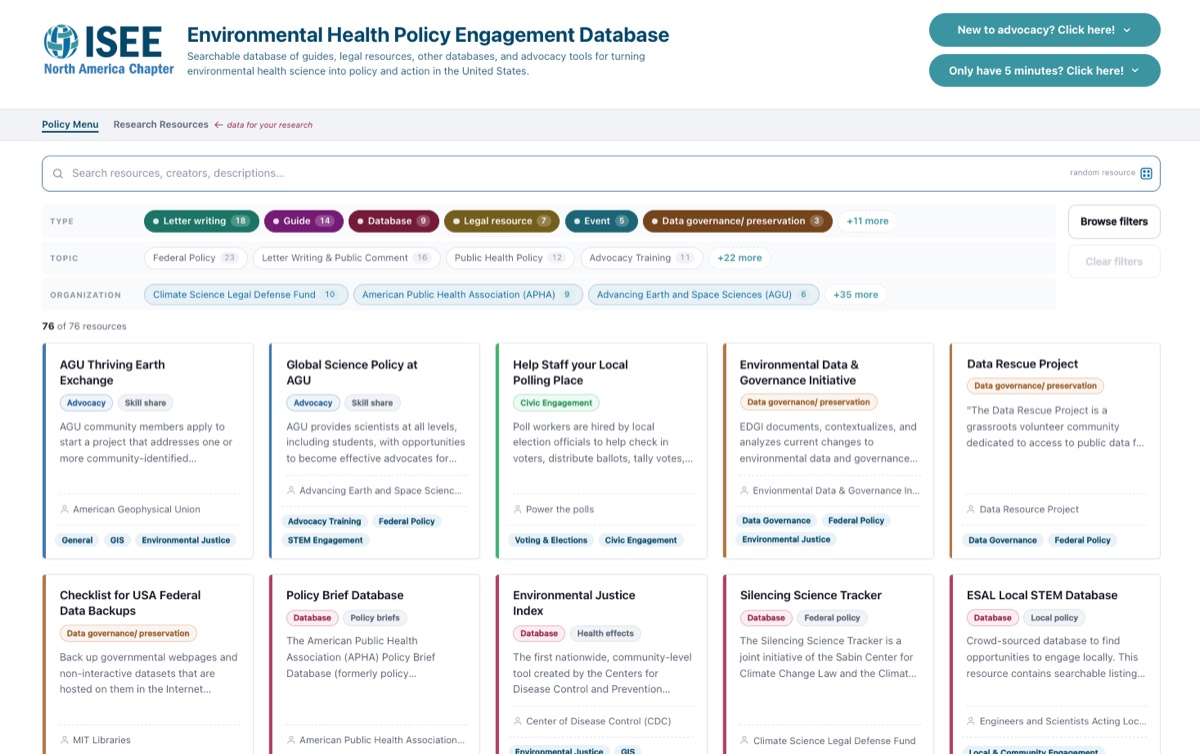Click the person icon beside Data Resource Project

(x=971, y=509)
